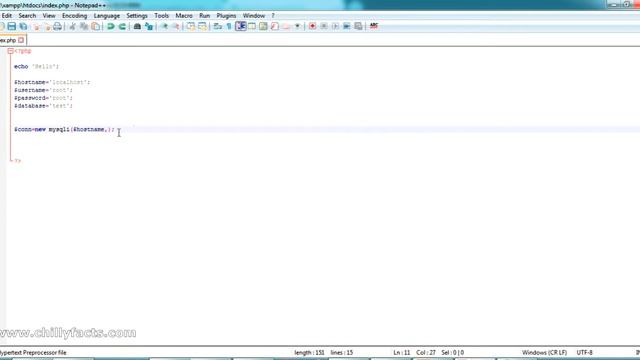Run macro multiple times icon
The width and height of the screenshot is (640, 360).
pos(347,27)
